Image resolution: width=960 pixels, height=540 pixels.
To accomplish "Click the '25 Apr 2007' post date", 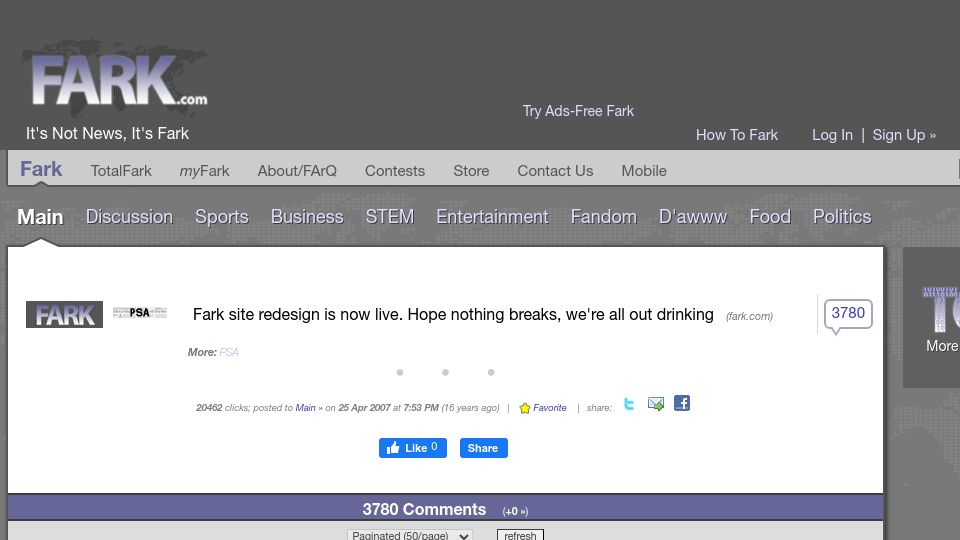I will (364, 408).
